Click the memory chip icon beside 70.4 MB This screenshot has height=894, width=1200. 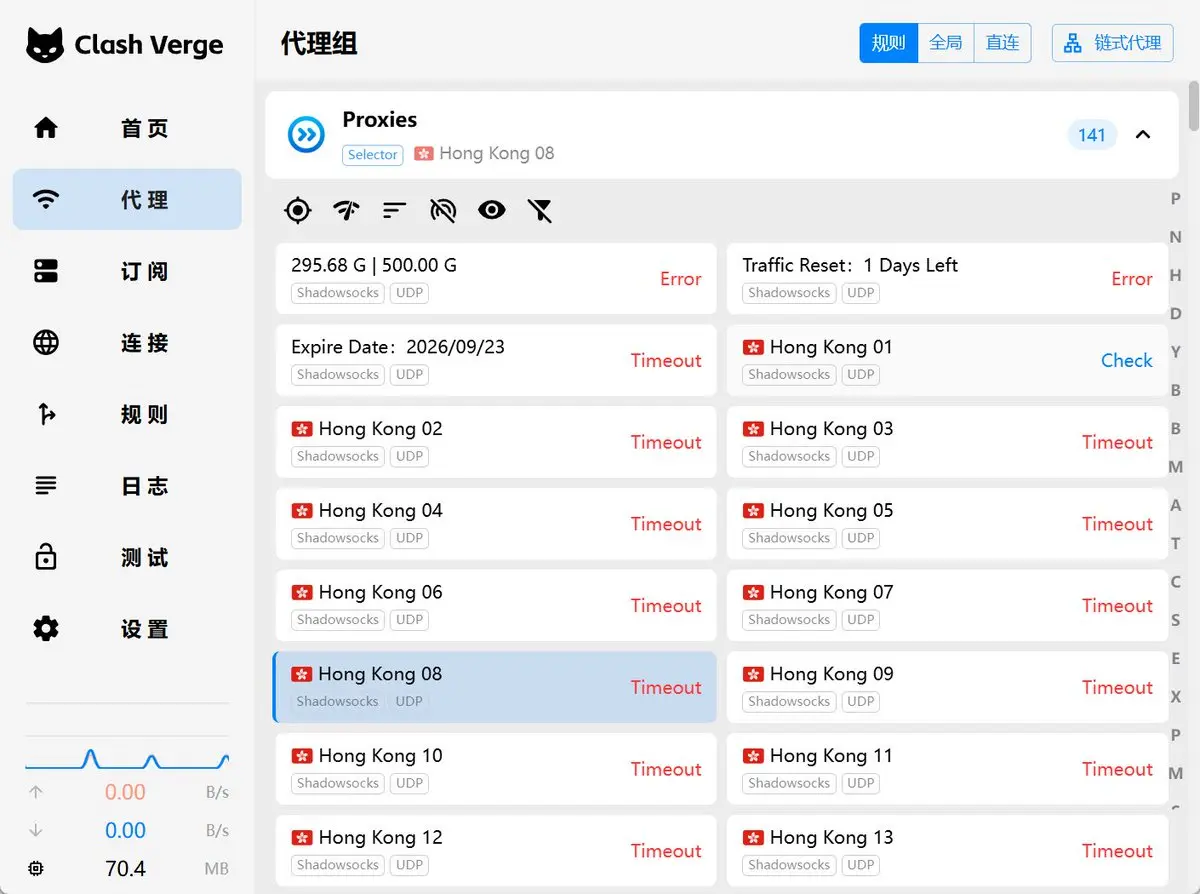click(x=36, y=868)
